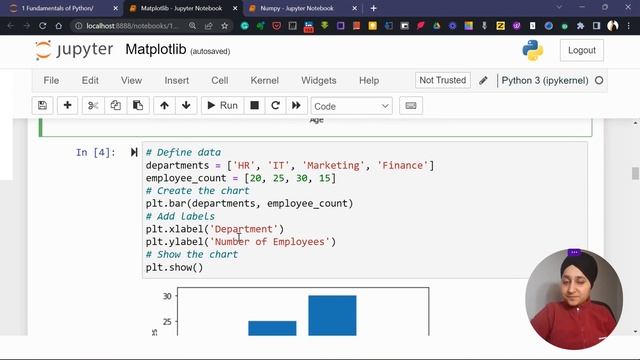The height and width of the screenshot is (360, 640).
Task: Go to the browser home page
Action: [59, 26]
